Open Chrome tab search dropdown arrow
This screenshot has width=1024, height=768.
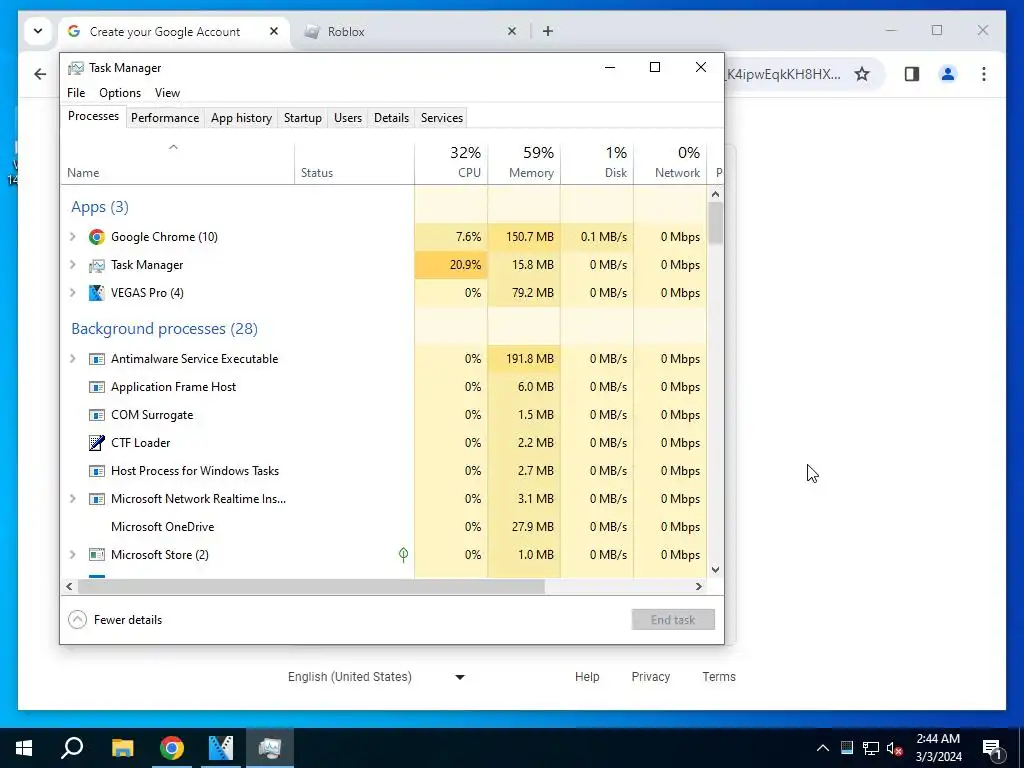point(38,31)
